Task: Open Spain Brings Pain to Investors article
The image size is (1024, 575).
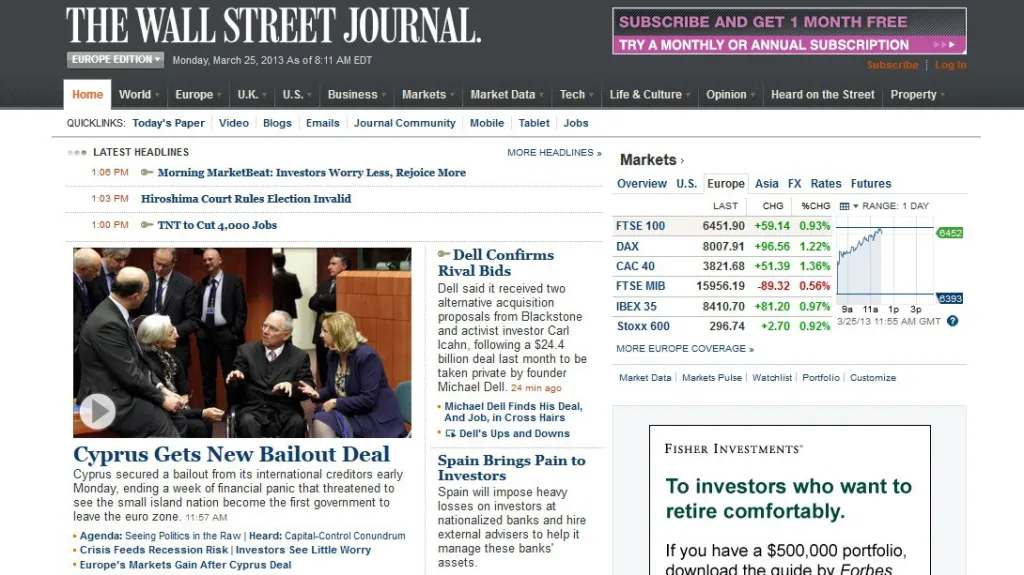Action: (511, 468)
